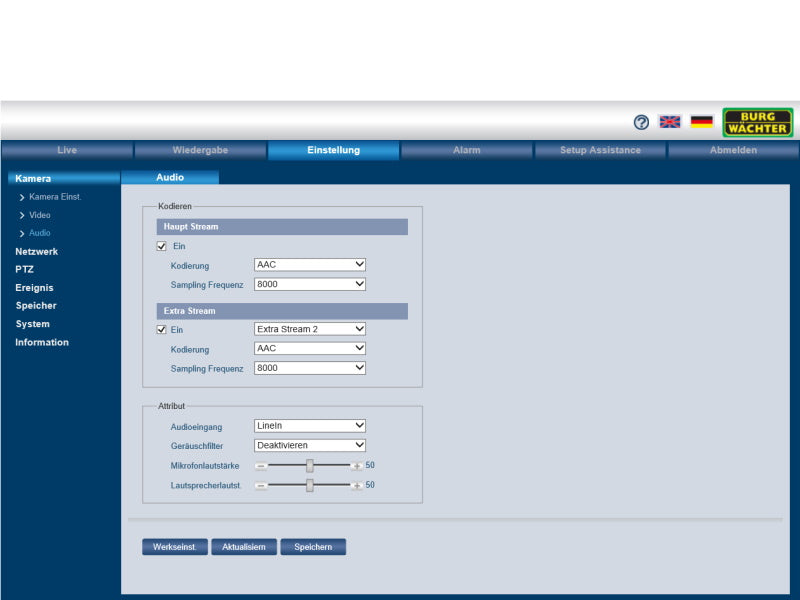This screenshot has height=600, width=800.
Task: Open the Audioeingang LineIn dropdown
Action: [x=310, y=426]
